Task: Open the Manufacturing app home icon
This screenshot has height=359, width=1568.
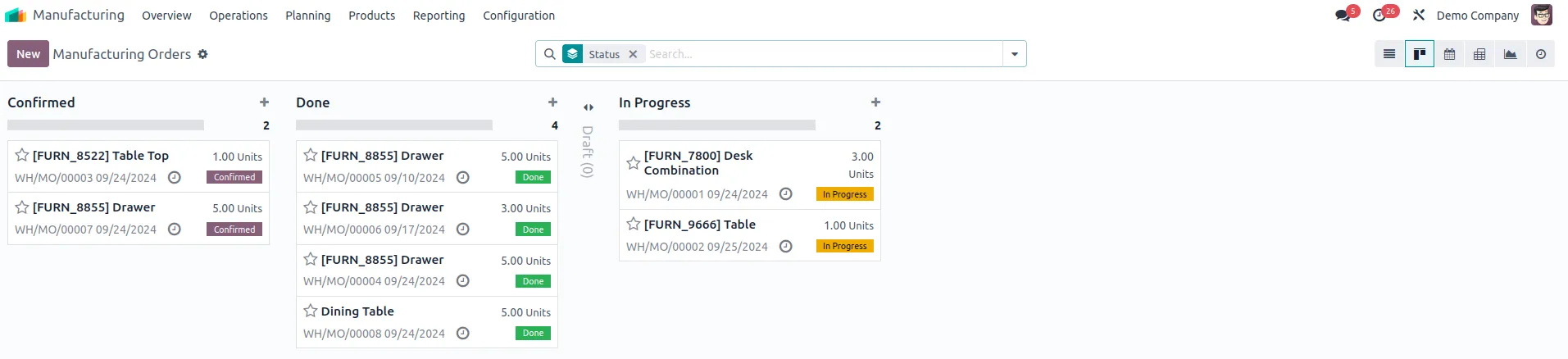Action: click(x=16, y=15)
